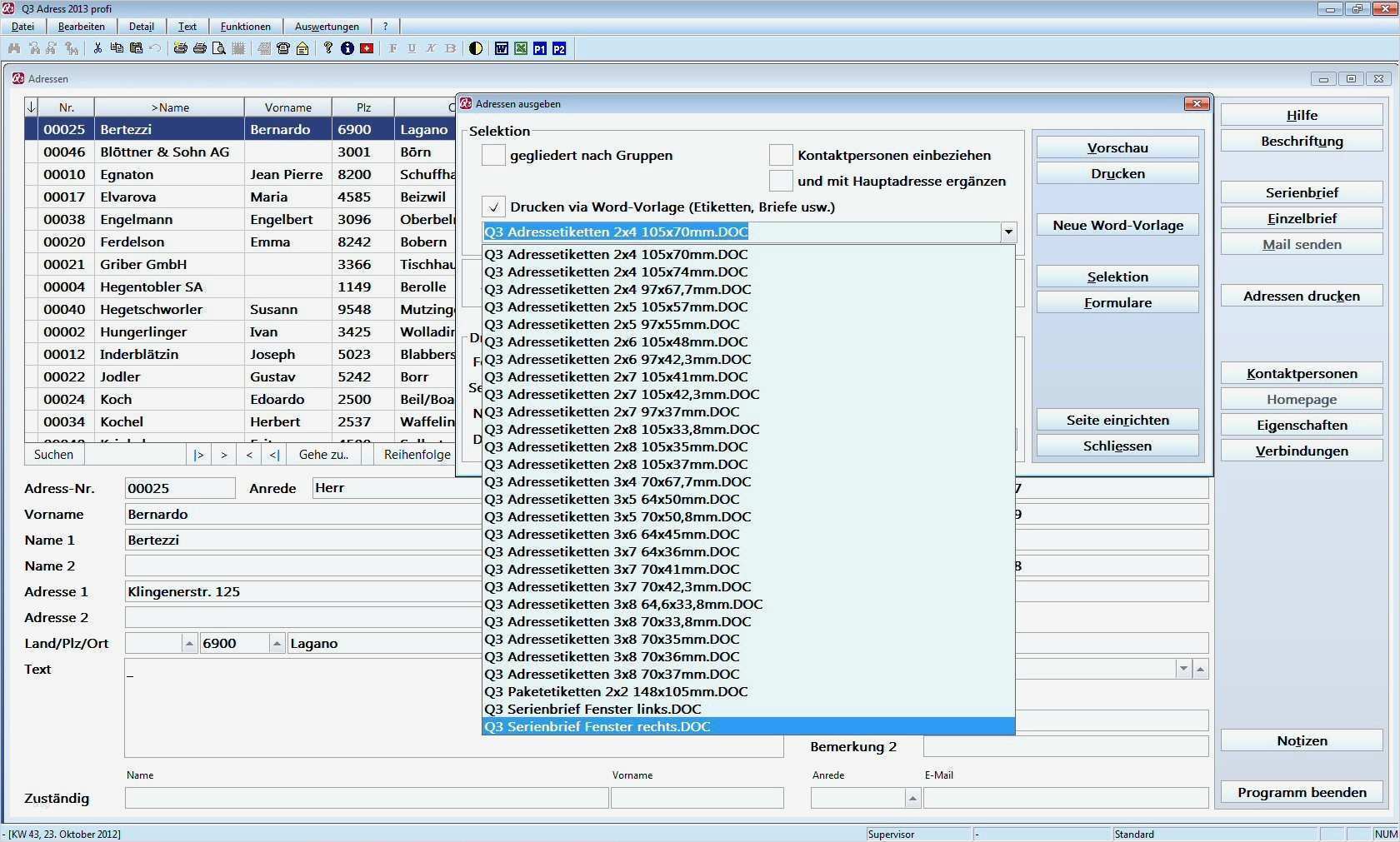Viewport: 1400px width, 842px height.
Task: Click the P1 toolbar icon
Action: [x=540, y=48]
